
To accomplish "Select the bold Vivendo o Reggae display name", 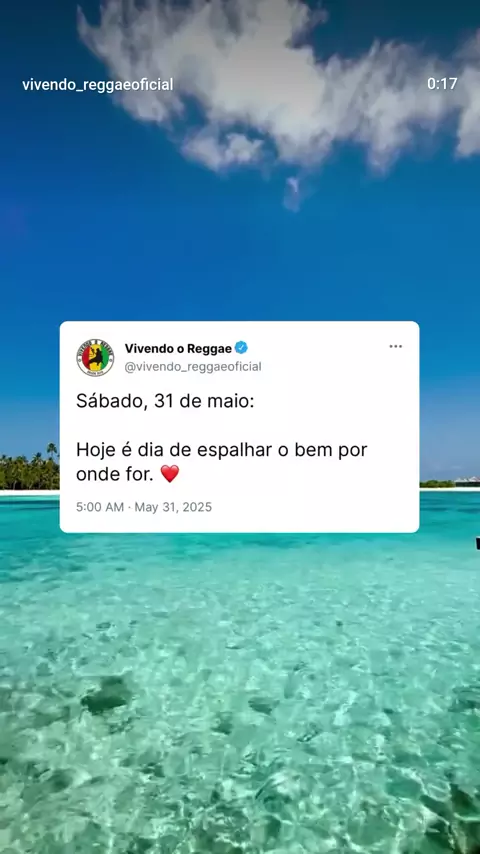I will click(x=178, y=348).
